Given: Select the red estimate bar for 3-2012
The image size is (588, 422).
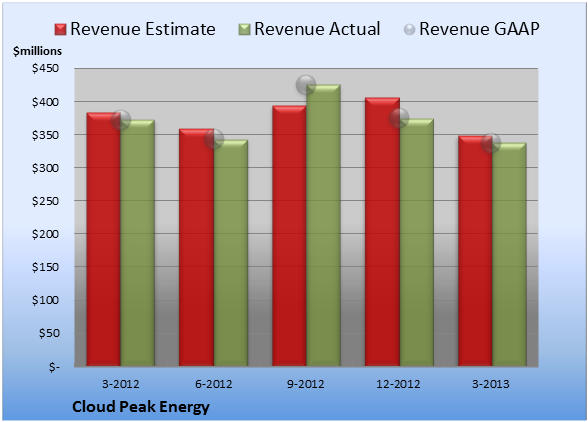Looking at the screenshot, I should pyautogui.click(x=104, y=239).
